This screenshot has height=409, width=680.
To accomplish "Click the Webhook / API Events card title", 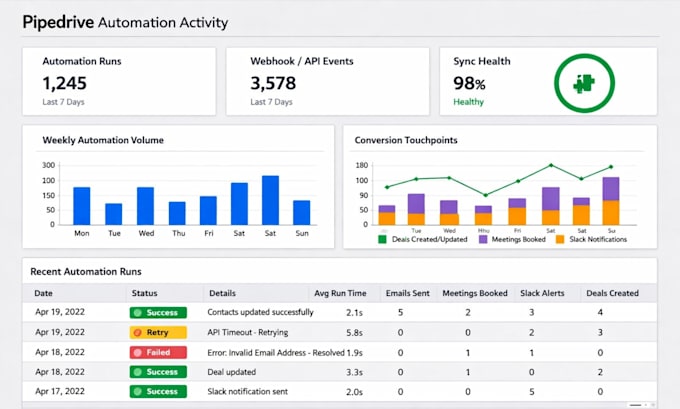I will point(302,61).
